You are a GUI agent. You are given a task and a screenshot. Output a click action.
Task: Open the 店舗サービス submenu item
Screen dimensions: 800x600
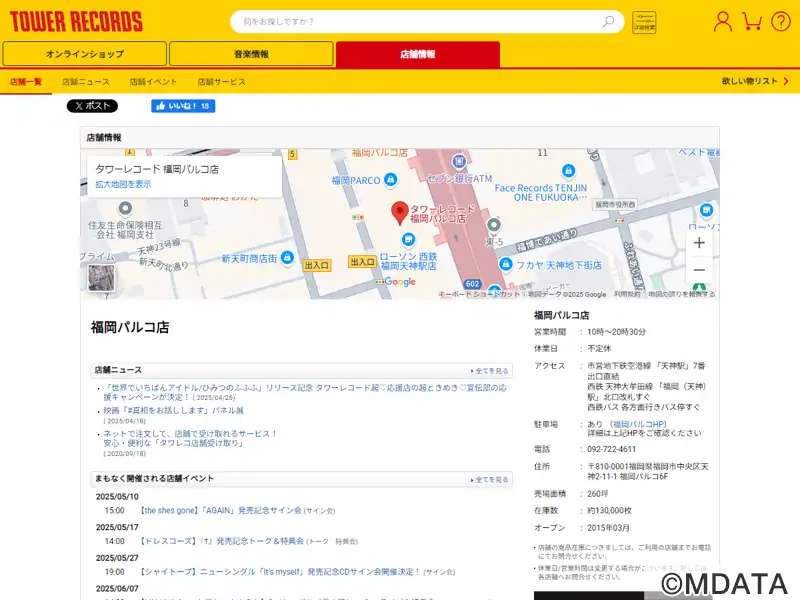[x=221, y=82]
